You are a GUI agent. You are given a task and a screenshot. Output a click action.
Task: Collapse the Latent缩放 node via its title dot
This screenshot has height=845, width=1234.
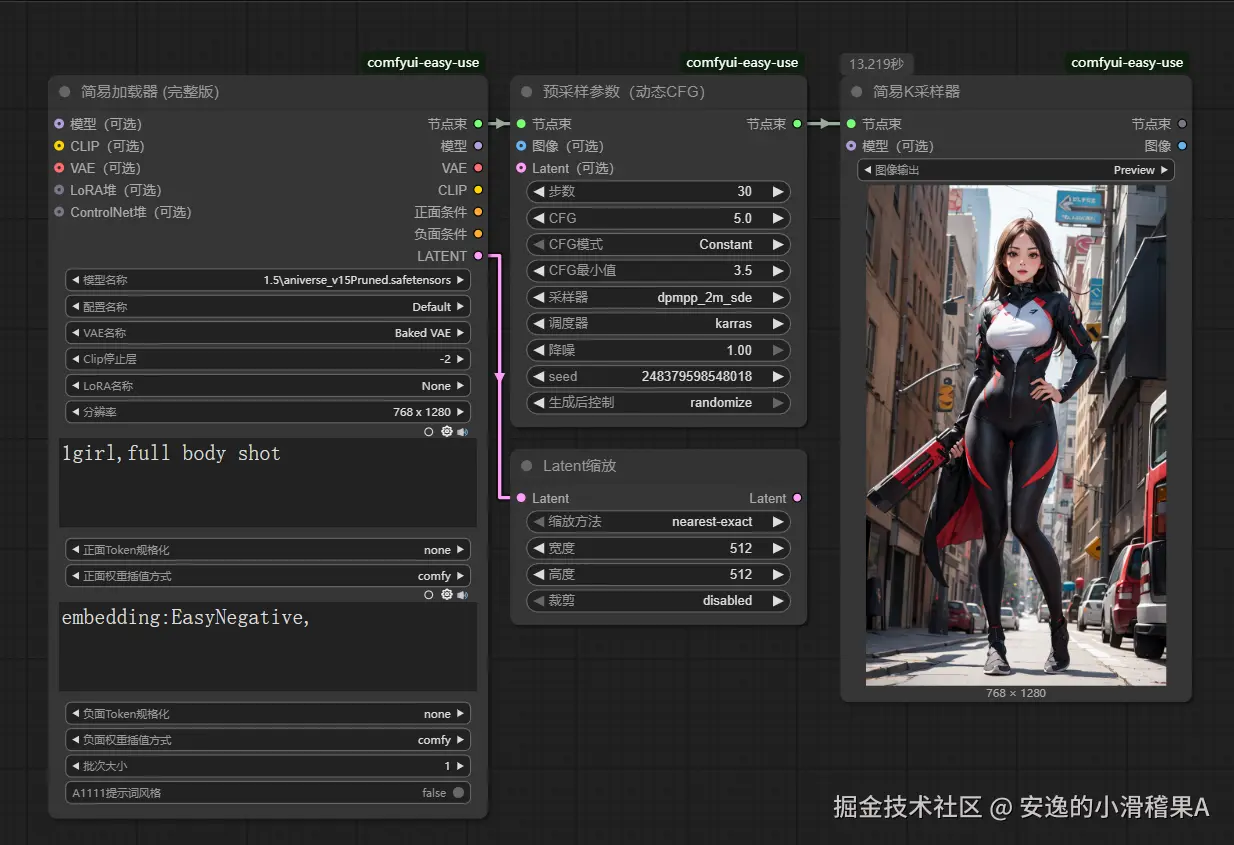(x=527, y=466)
